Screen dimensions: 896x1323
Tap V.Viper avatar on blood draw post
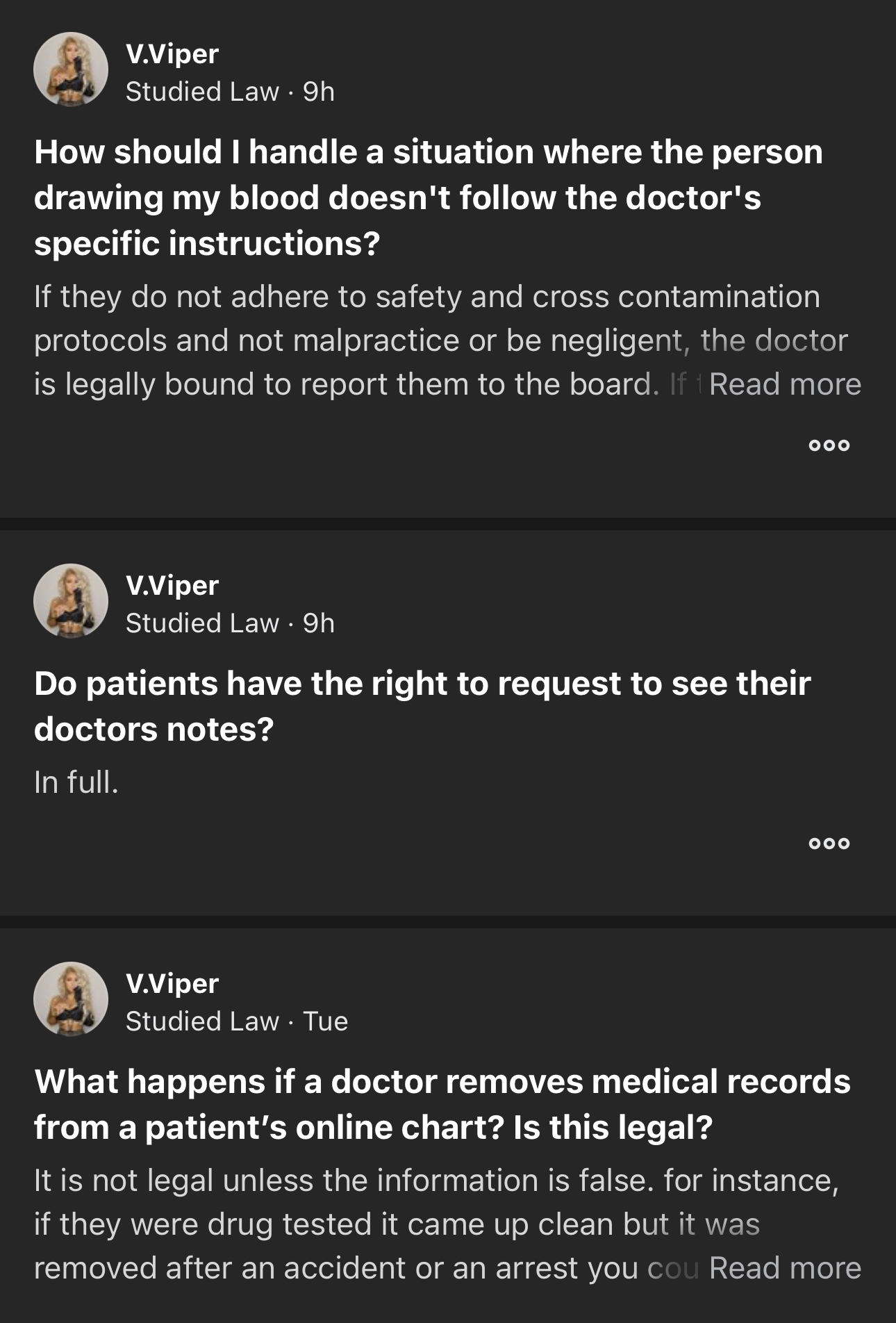pos(71,69)
